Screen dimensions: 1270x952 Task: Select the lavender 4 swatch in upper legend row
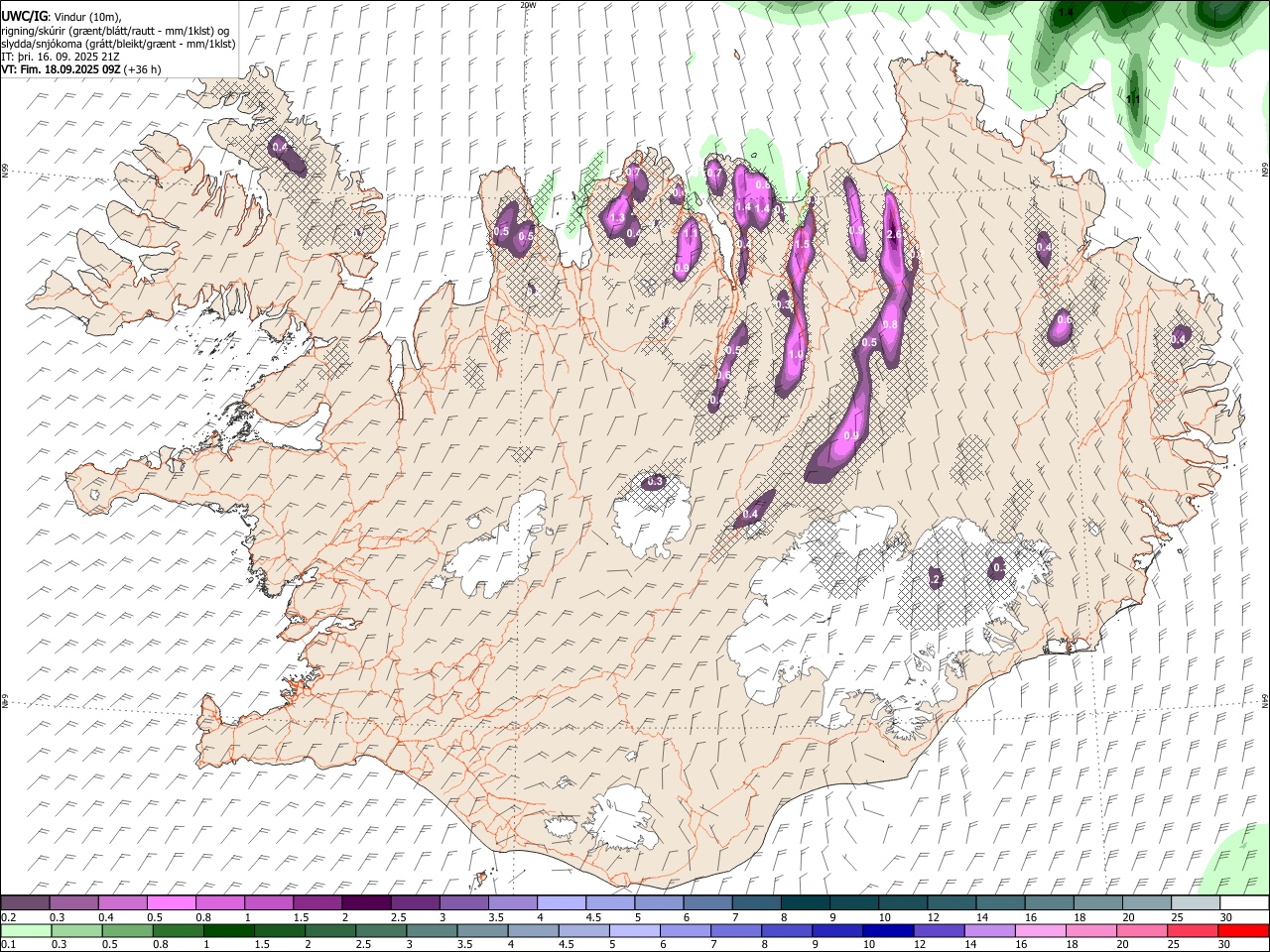click(x=561, y=902)
